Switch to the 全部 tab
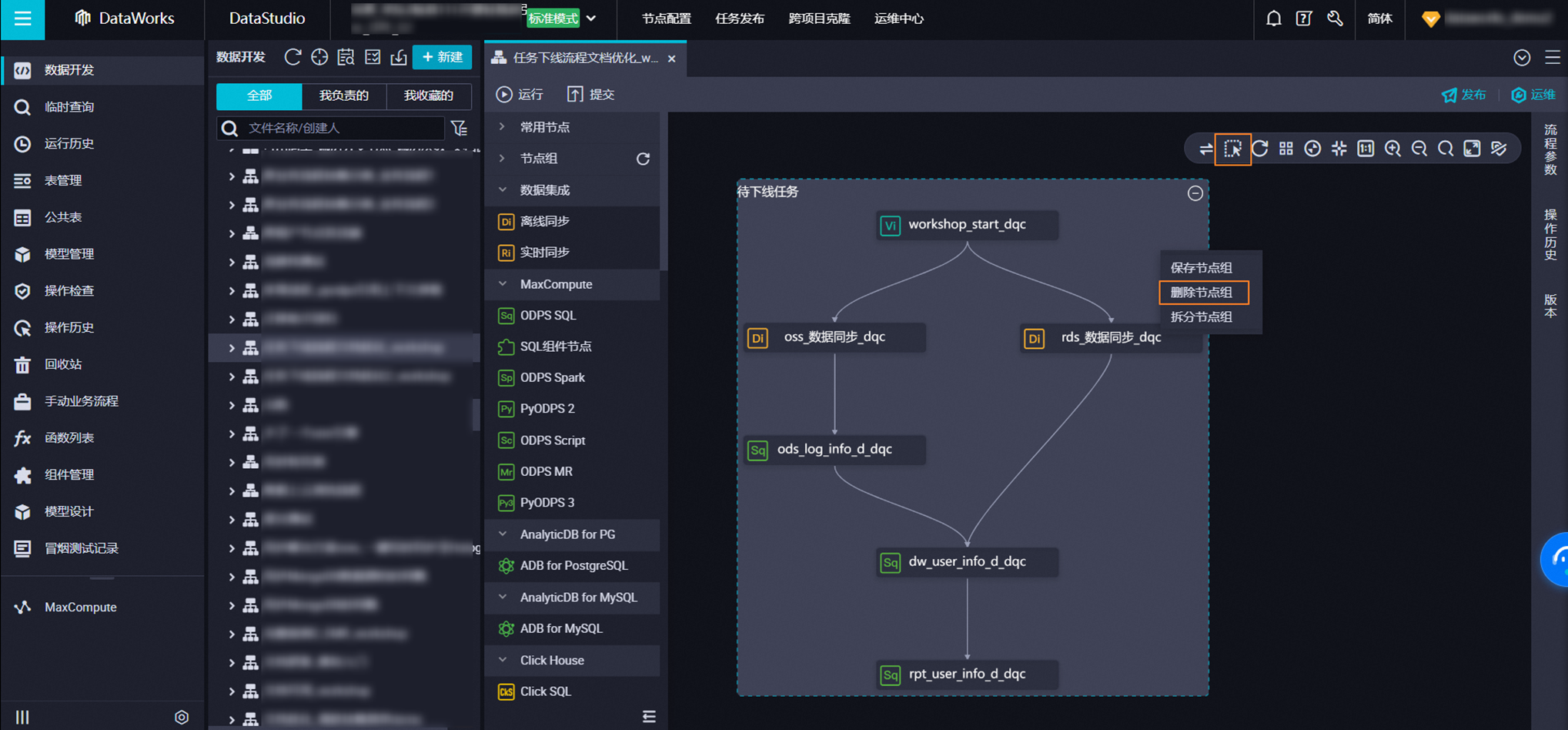Screen dimensions: 1568x730 tap(259, 95)
